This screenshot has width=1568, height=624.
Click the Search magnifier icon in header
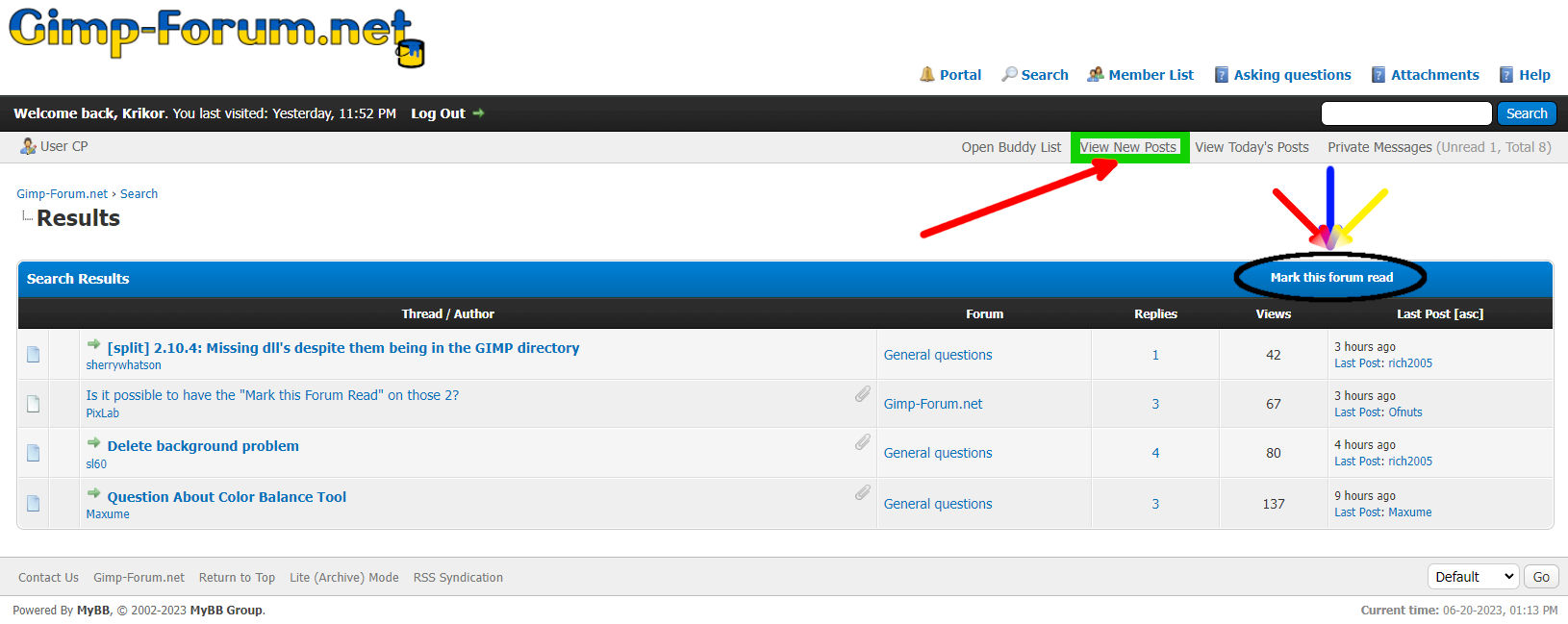point(1009,74)
